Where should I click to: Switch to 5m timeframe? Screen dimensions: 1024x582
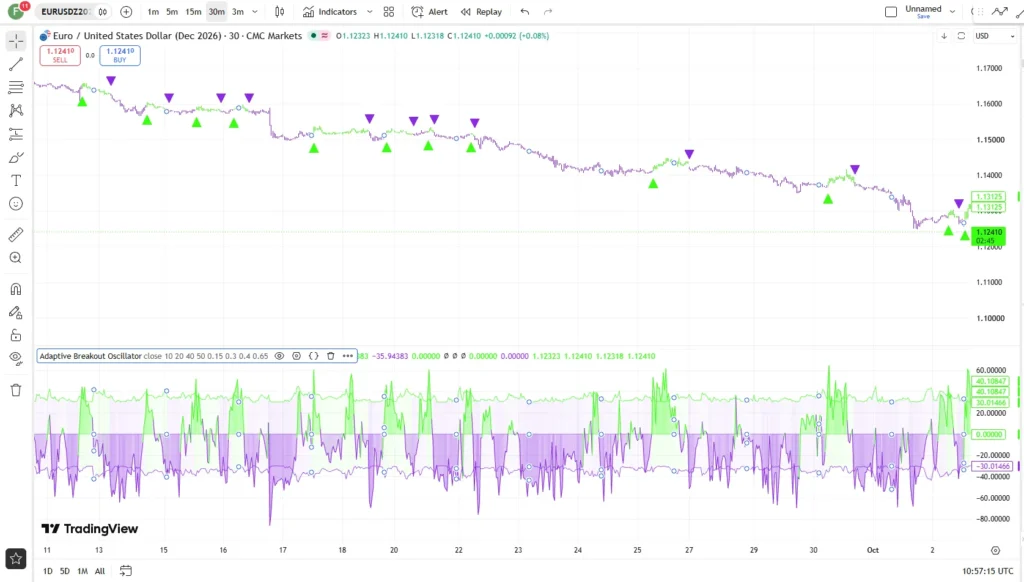click(x=172, y=12)
